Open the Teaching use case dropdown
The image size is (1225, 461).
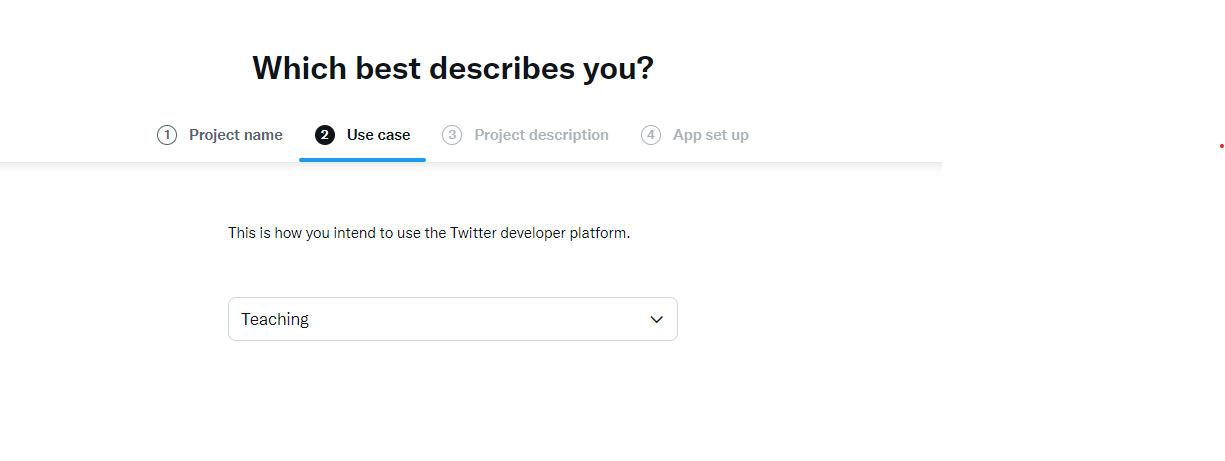tap(453, 319)
